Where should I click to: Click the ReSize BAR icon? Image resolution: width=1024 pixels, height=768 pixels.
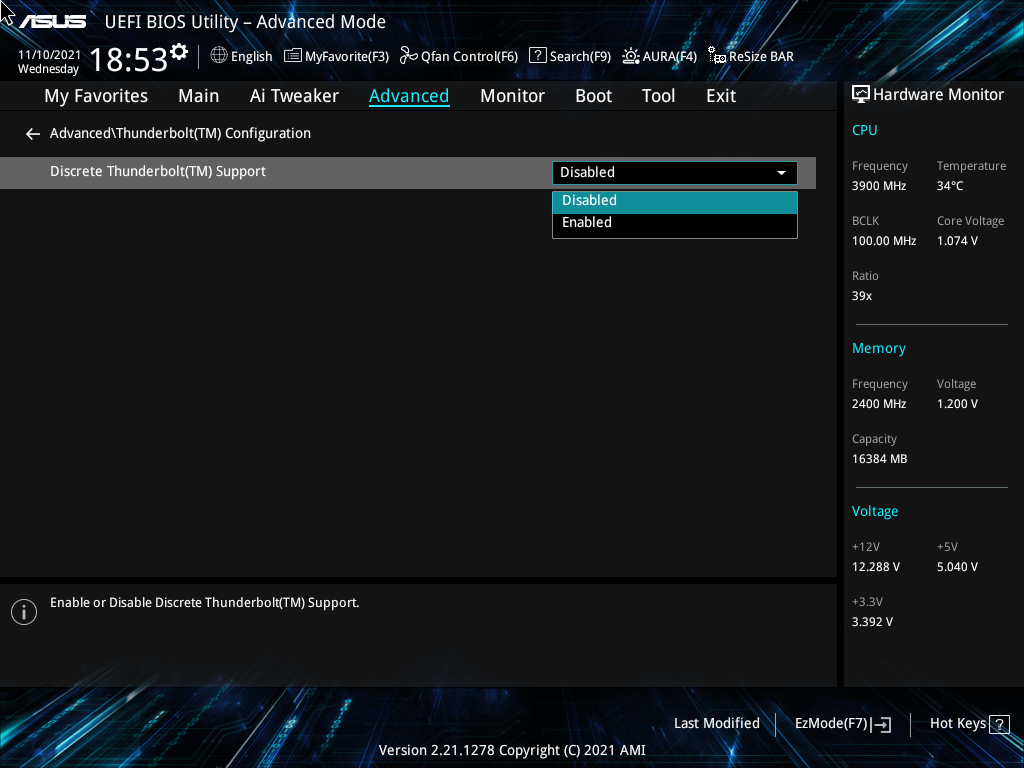[716, 56]
